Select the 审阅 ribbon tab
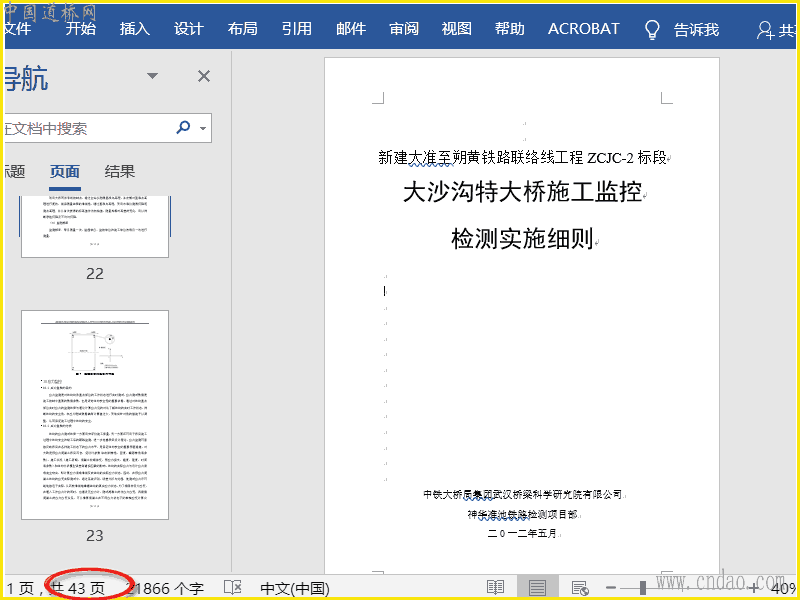The image size is (800, 600). (404, 29)
